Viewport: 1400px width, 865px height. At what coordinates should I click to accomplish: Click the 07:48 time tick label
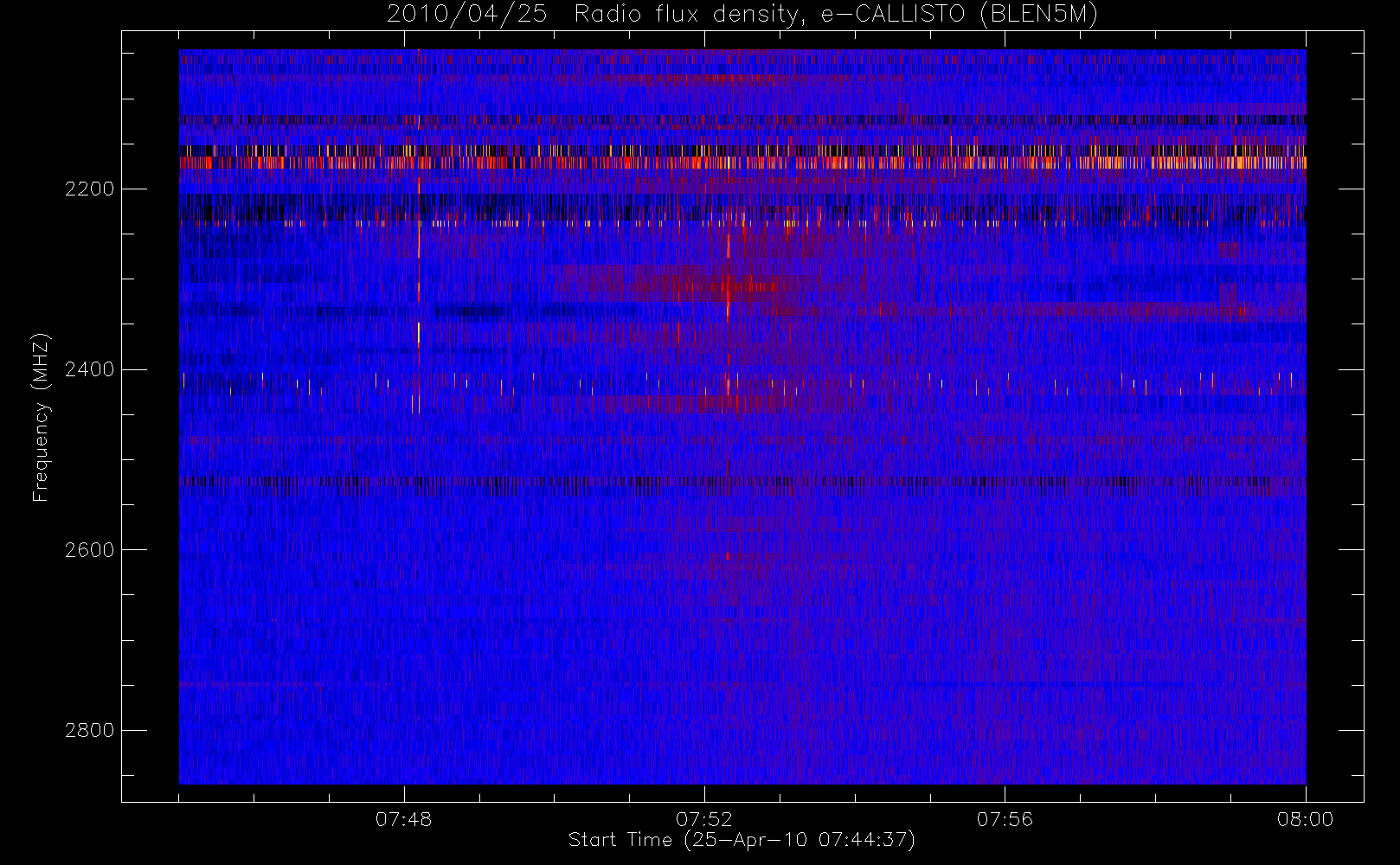tap(403, 819)
